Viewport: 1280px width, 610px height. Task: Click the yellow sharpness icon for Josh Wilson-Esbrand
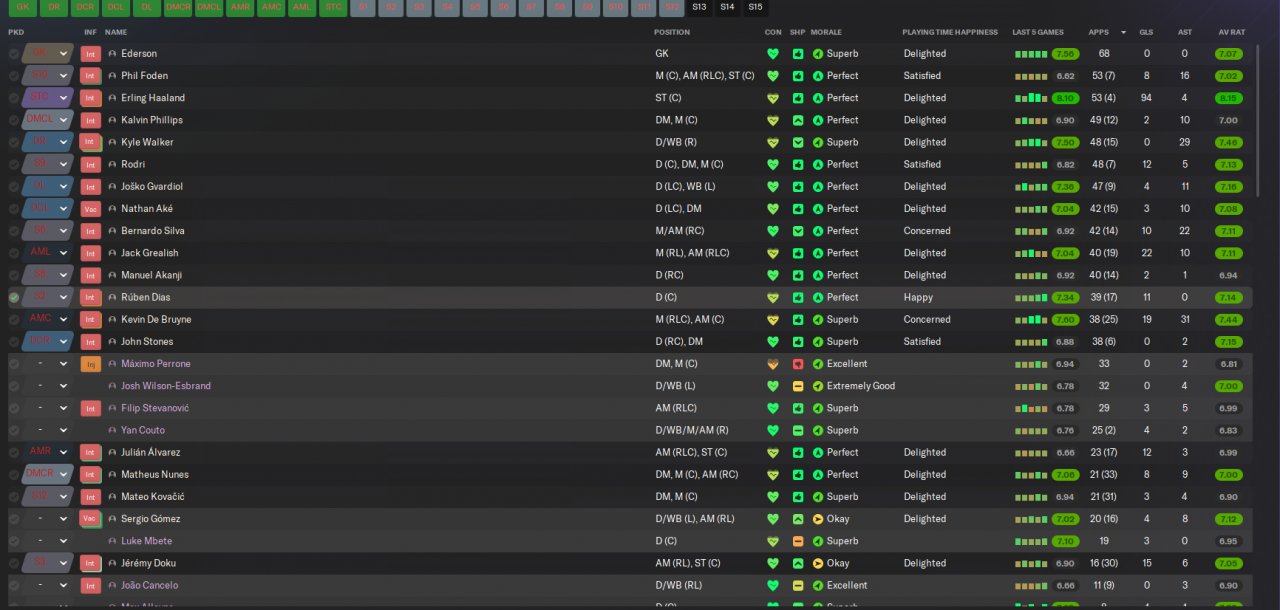click(798, 386)
